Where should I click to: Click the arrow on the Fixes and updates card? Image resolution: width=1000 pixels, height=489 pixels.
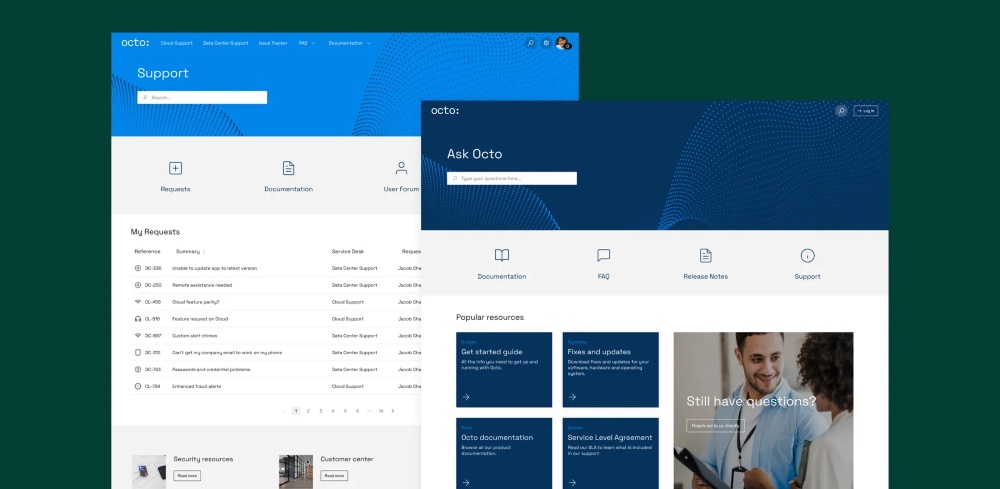coord(573,397)
